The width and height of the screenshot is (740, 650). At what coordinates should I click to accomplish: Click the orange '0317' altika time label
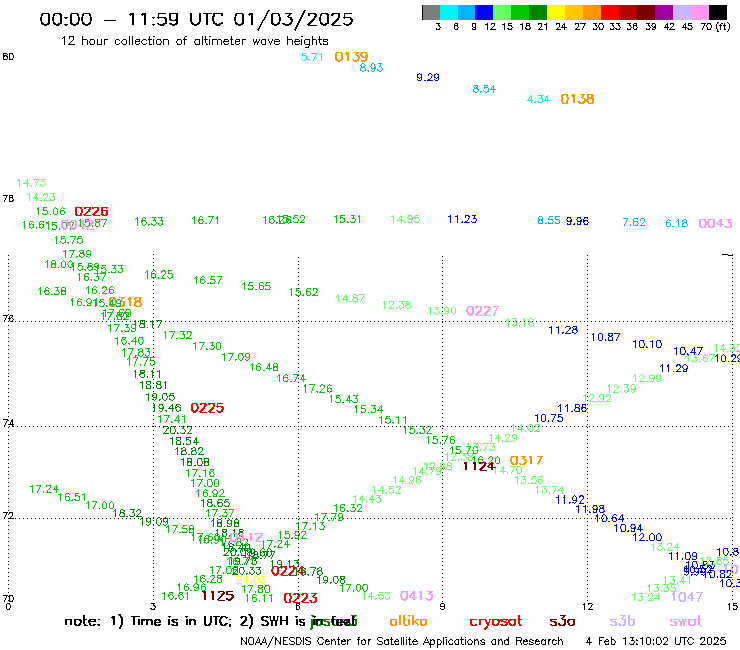[x=526, y=460]
